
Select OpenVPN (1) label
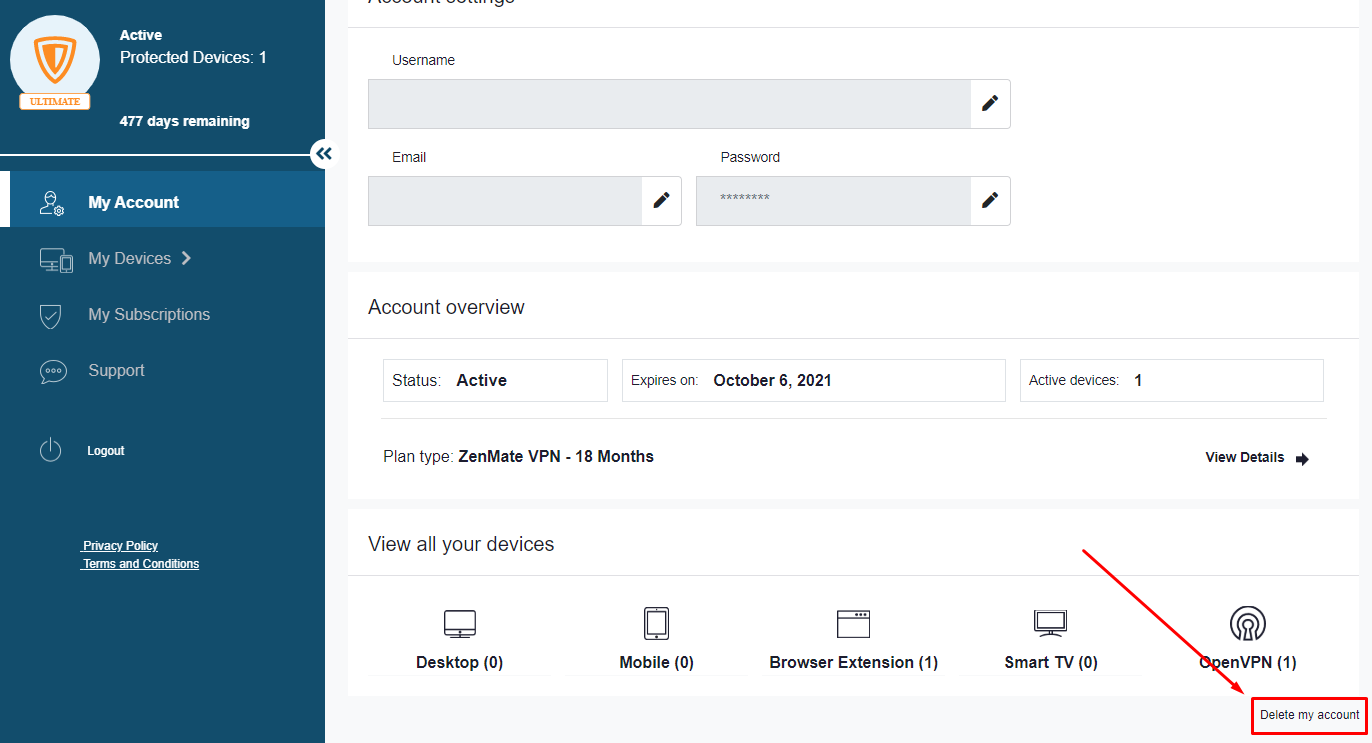(1248, 663)
